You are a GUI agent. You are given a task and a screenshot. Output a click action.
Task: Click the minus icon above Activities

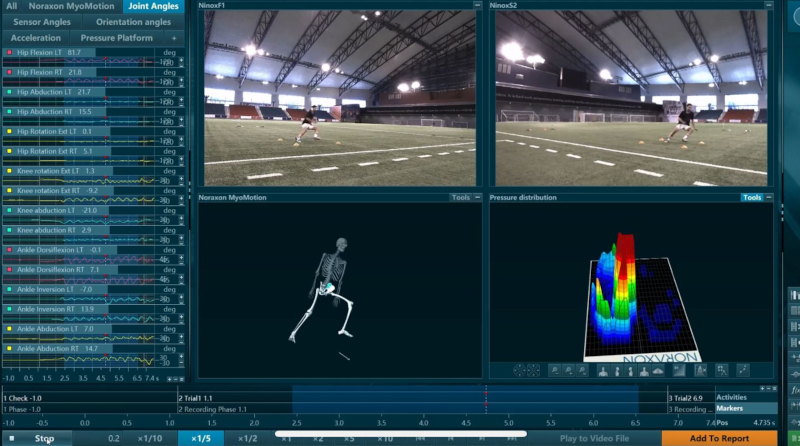click(768, 388)
